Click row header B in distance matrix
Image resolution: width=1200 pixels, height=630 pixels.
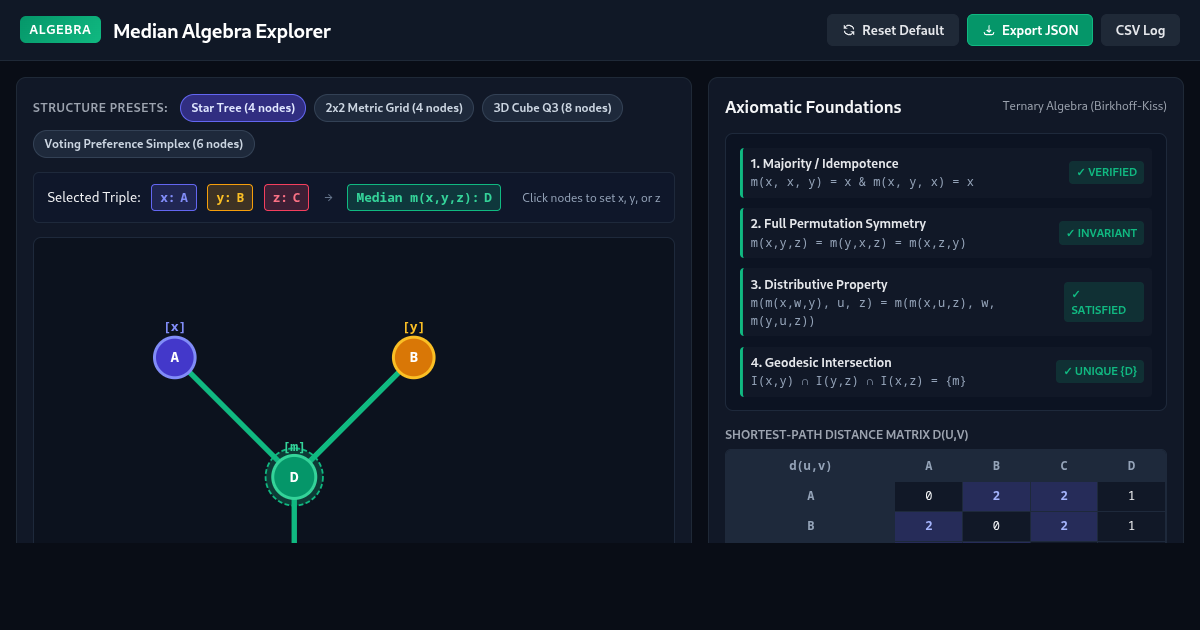(810, 526)
